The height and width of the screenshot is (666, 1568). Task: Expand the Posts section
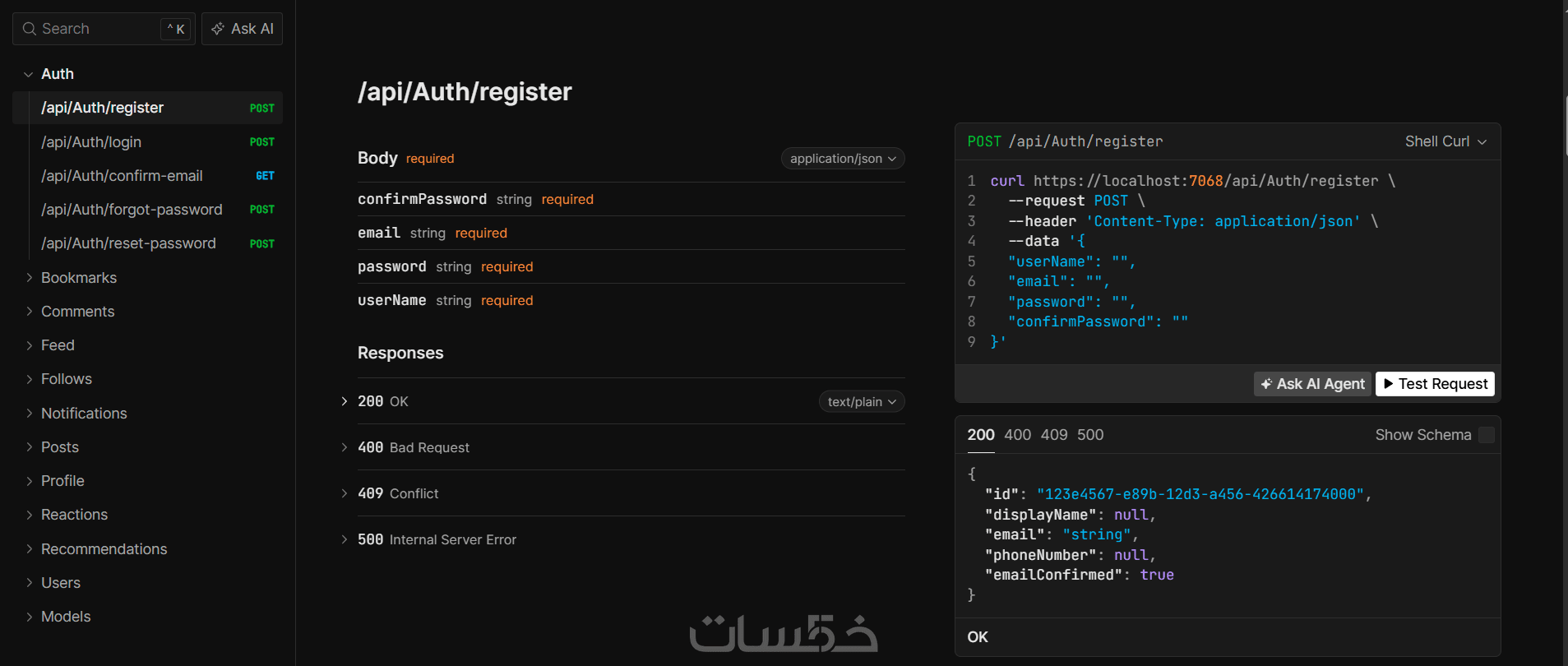29,447
